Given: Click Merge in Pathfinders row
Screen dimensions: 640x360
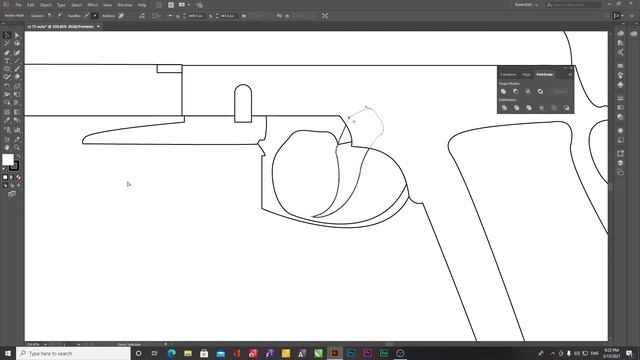Looking at the screenshot, I should coord(529,108).
